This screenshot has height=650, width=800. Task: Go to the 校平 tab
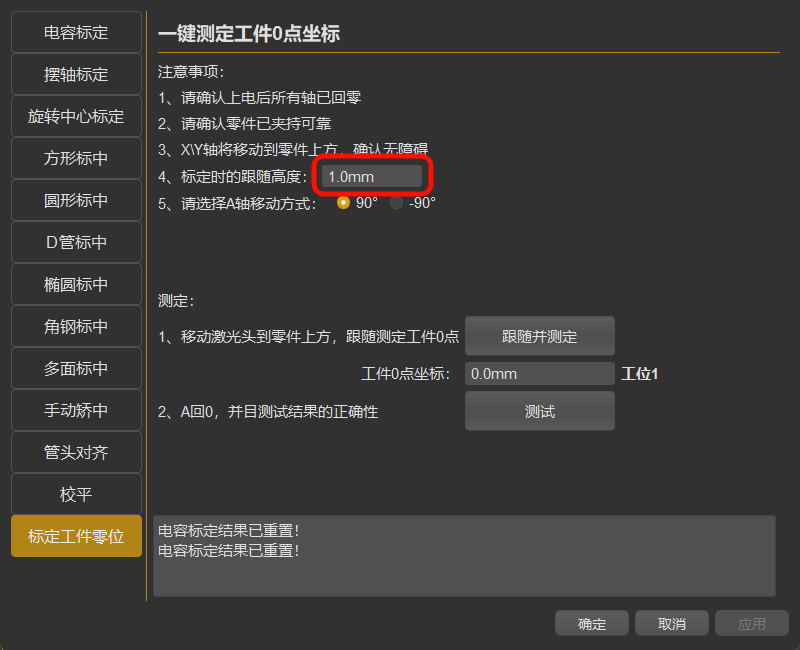coord(76,494)
